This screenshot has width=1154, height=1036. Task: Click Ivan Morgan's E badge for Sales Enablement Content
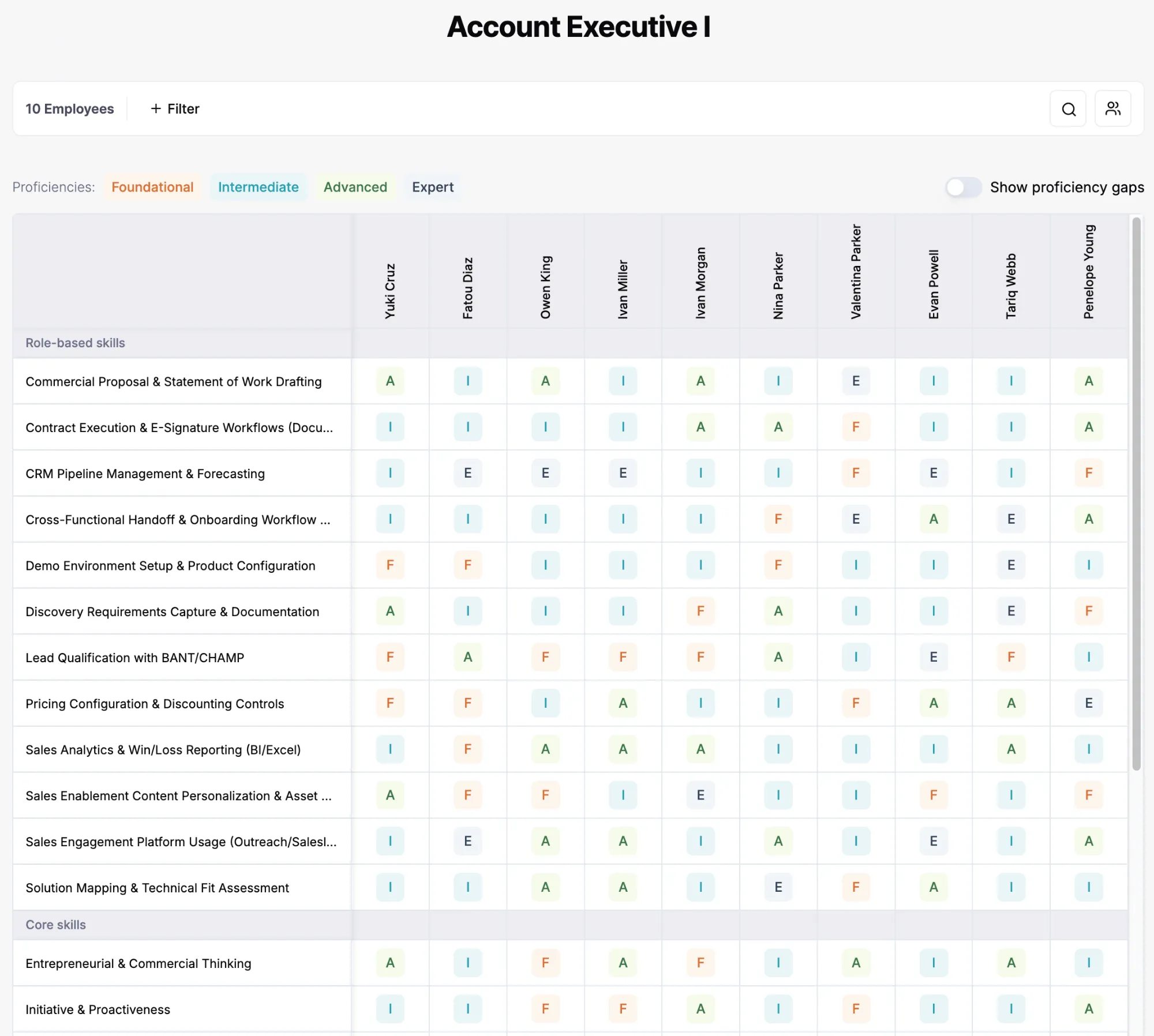click(700, 796)
